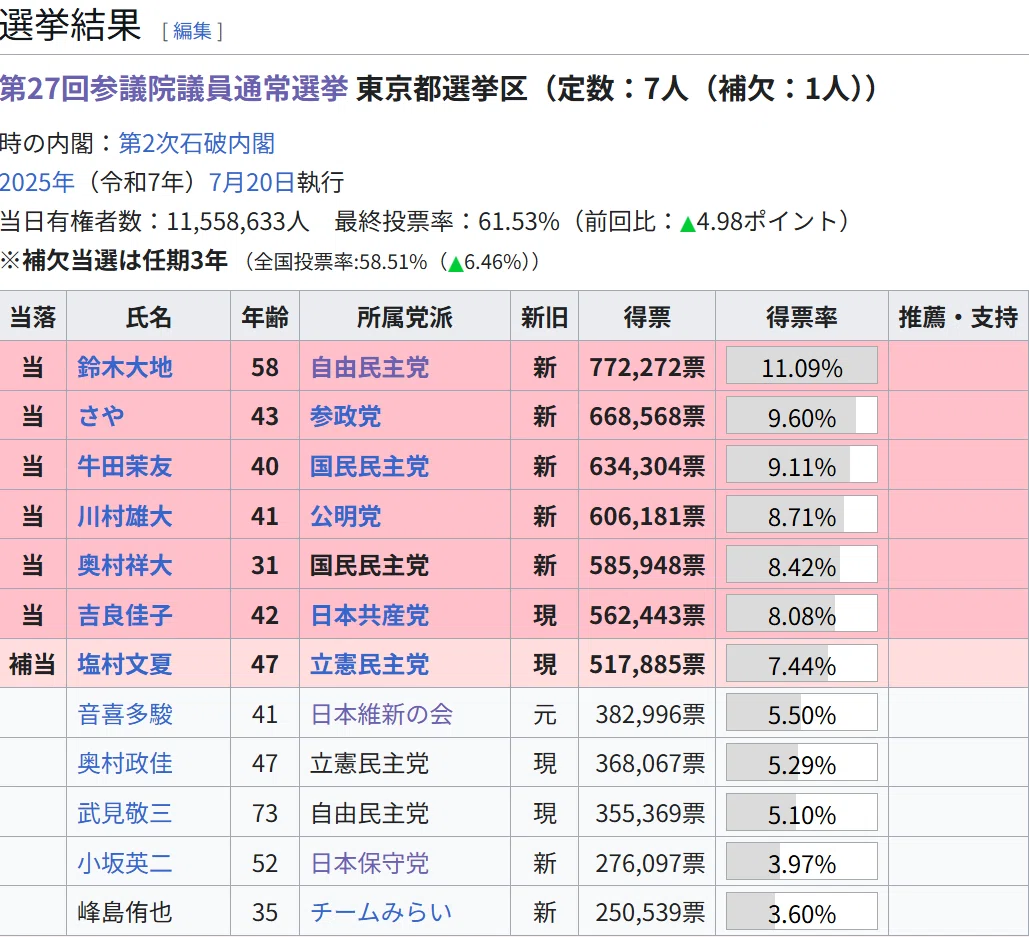
Task: Click the 元 status in 音喜多駿's row
Action: [544, 714]
